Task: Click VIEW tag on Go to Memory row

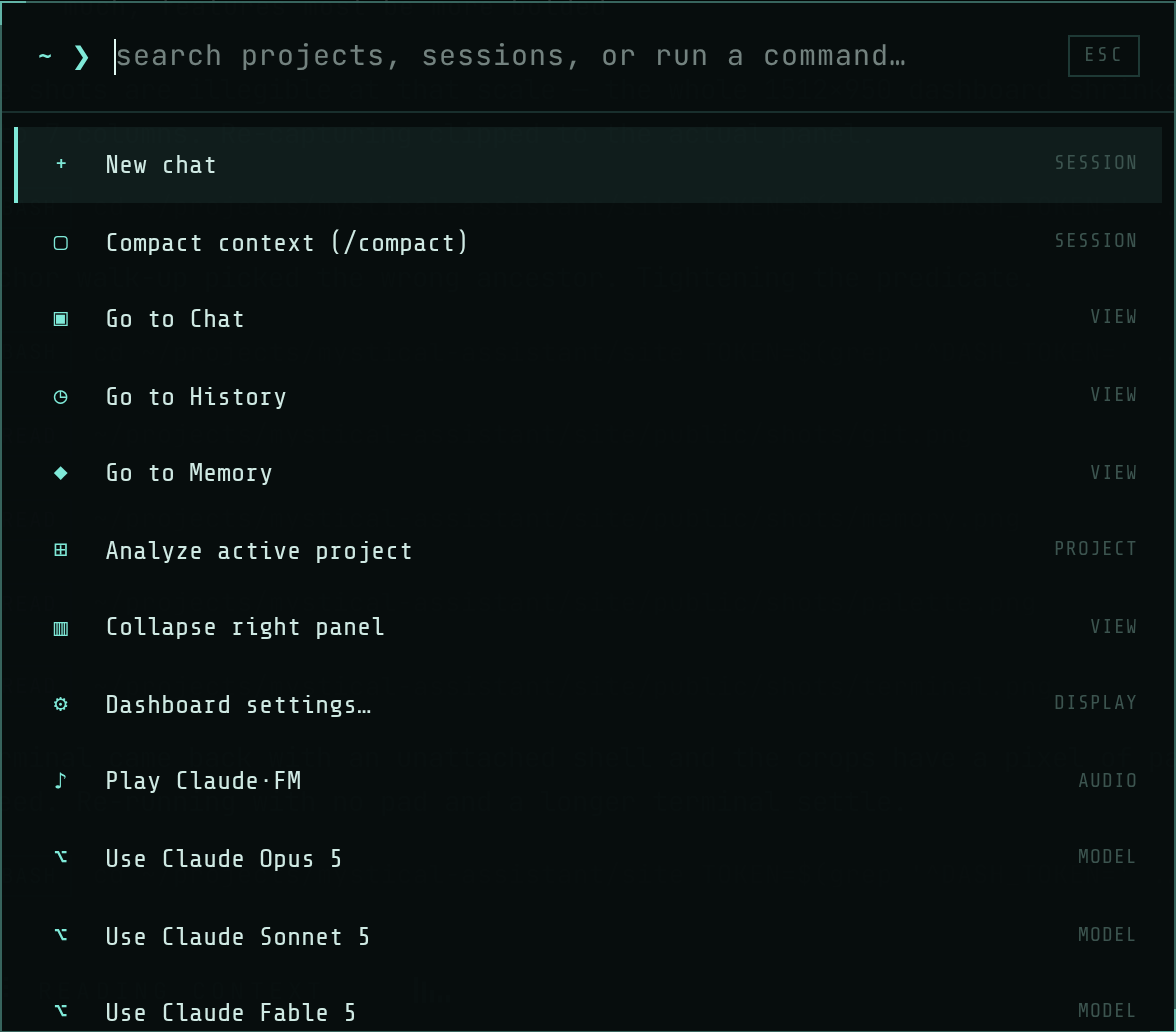Action: (x=1113, y=472)
